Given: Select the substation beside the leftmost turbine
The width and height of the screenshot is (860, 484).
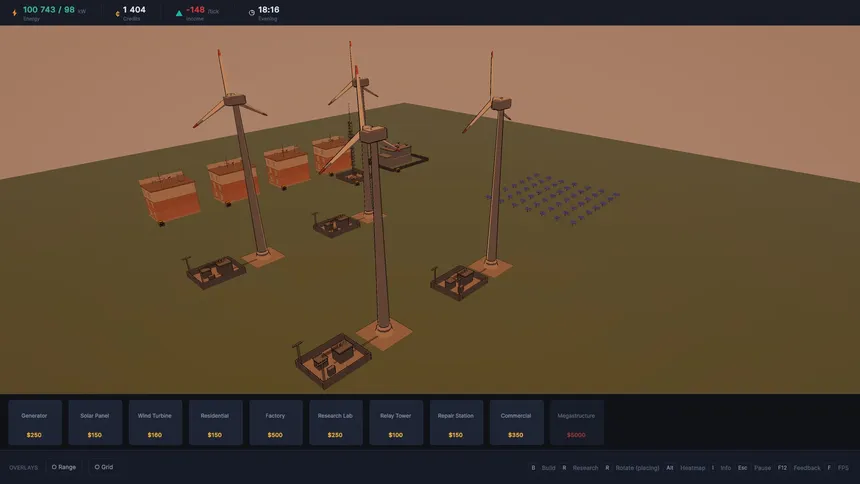Looking at the screenshot, I should tap(215, 271).
